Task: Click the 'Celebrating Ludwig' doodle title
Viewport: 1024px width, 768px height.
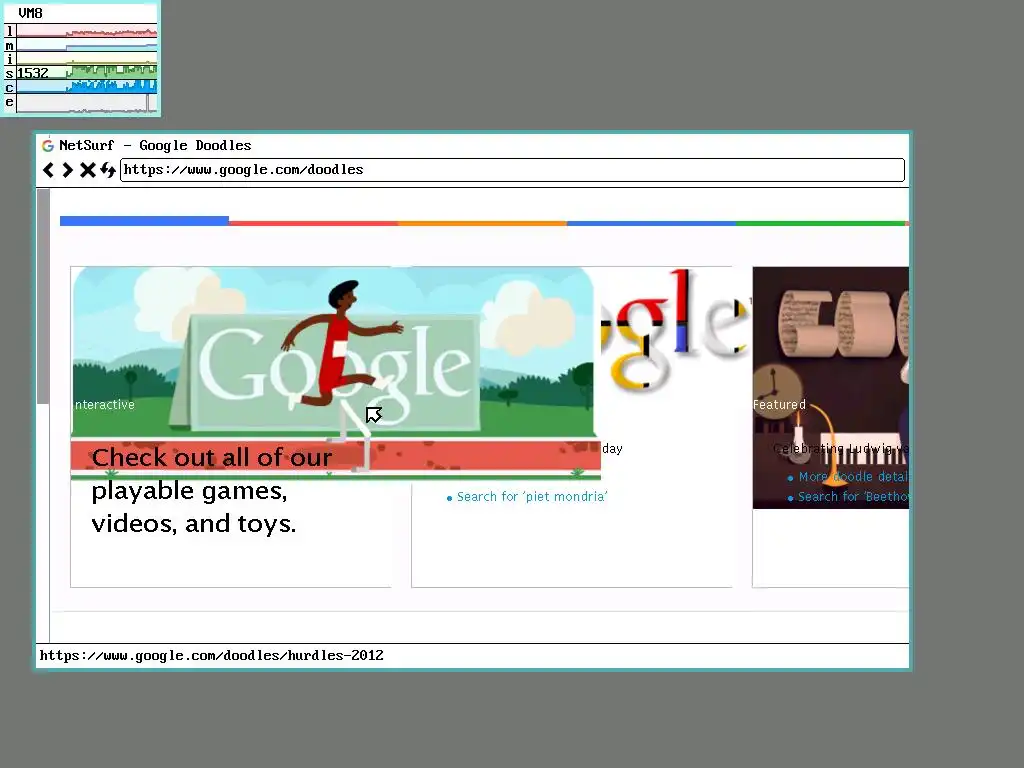Action: point(840,449)
